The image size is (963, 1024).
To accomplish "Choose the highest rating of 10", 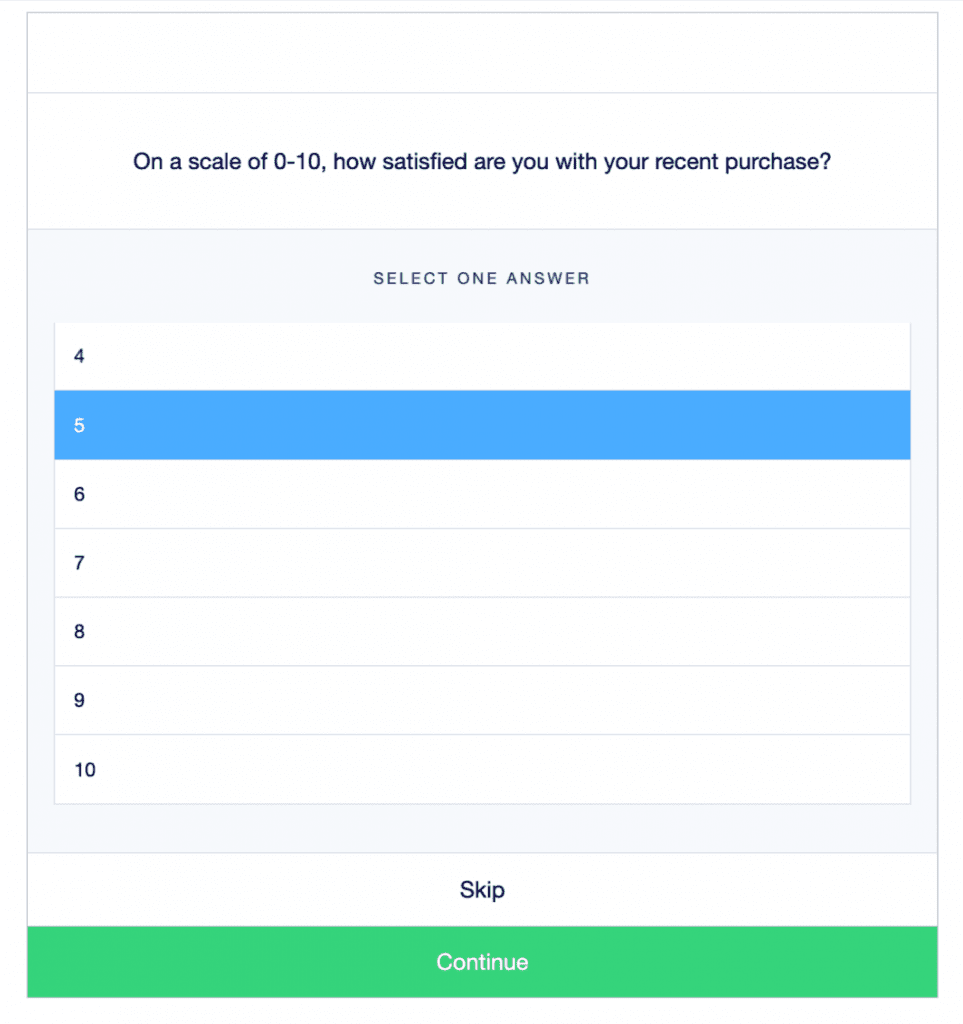I will click(482, 770).
